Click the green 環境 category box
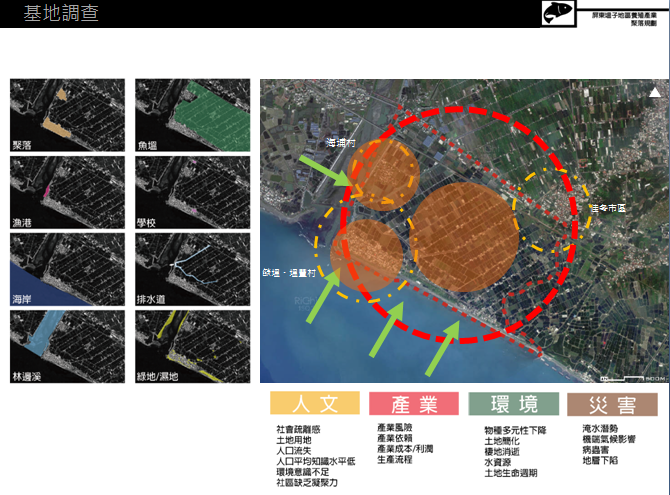 514,404
